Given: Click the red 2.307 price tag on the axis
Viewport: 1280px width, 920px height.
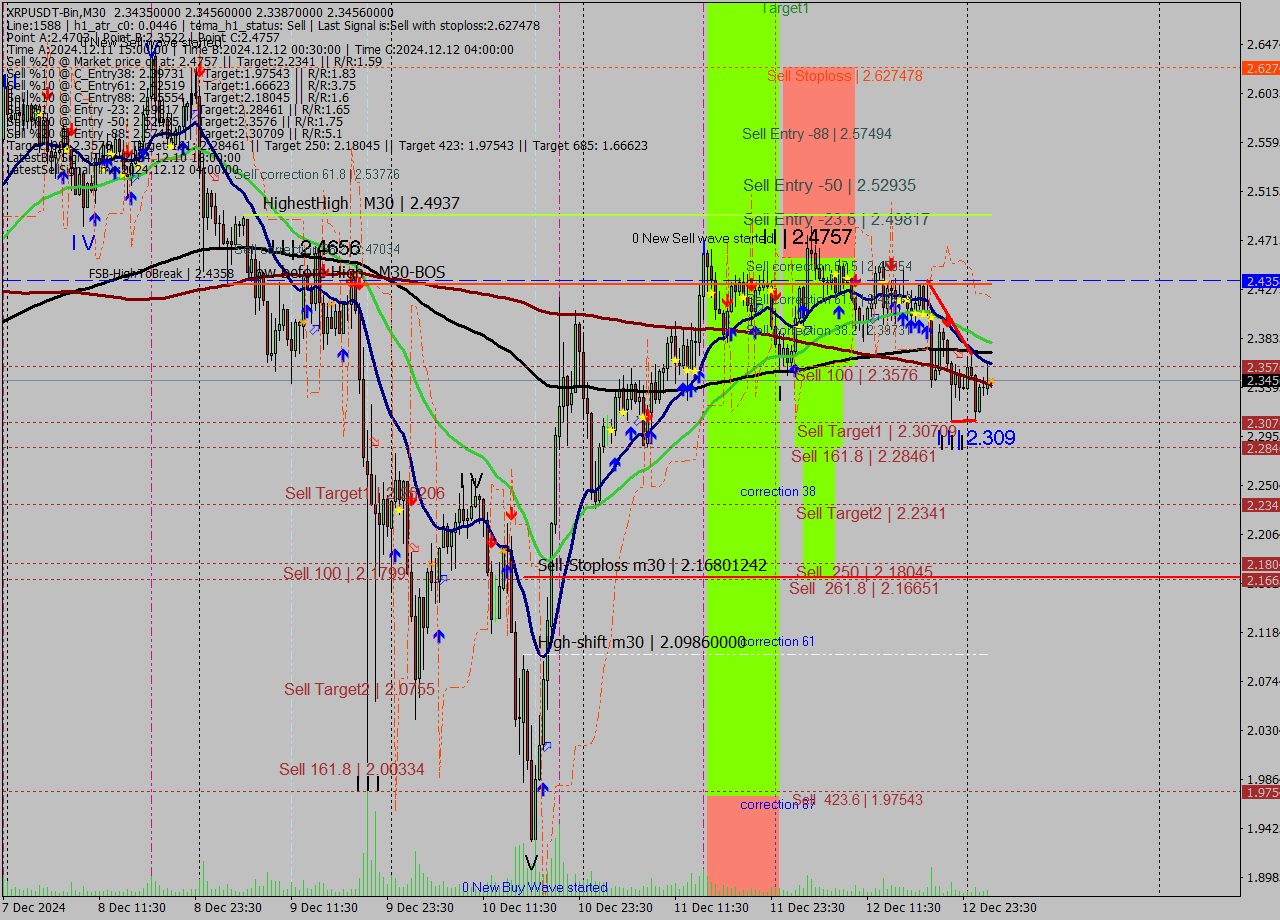Looking at the screenshot, I should coord(1260,423).
